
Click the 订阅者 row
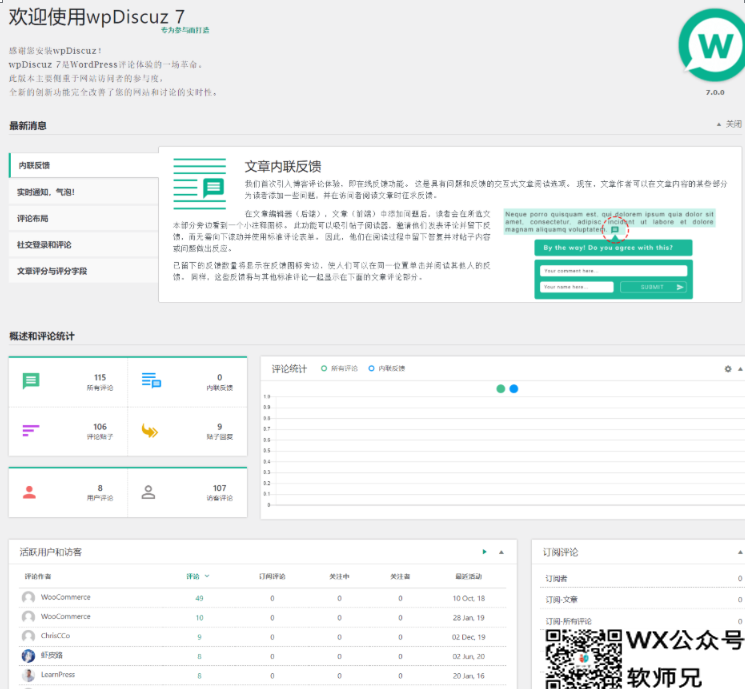(x=641, y=578)
